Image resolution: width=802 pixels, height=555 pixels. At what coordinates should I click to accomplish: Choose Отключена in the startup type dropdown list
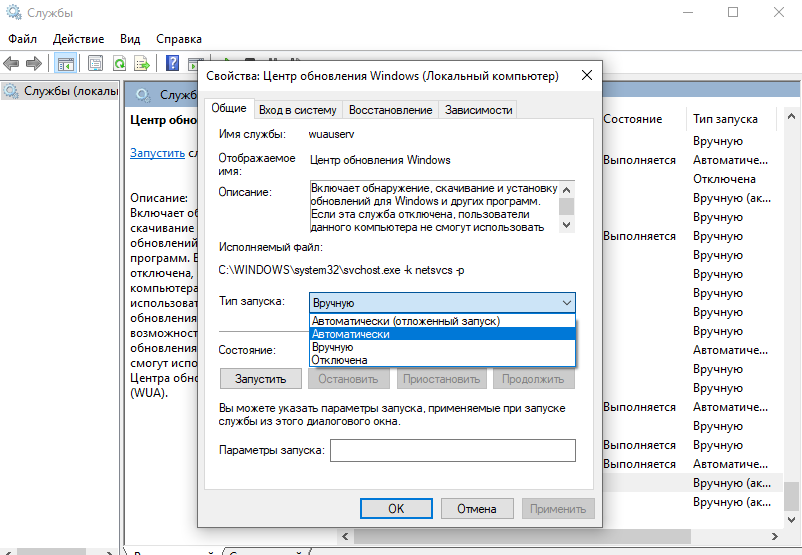click(x=442, y=360)
